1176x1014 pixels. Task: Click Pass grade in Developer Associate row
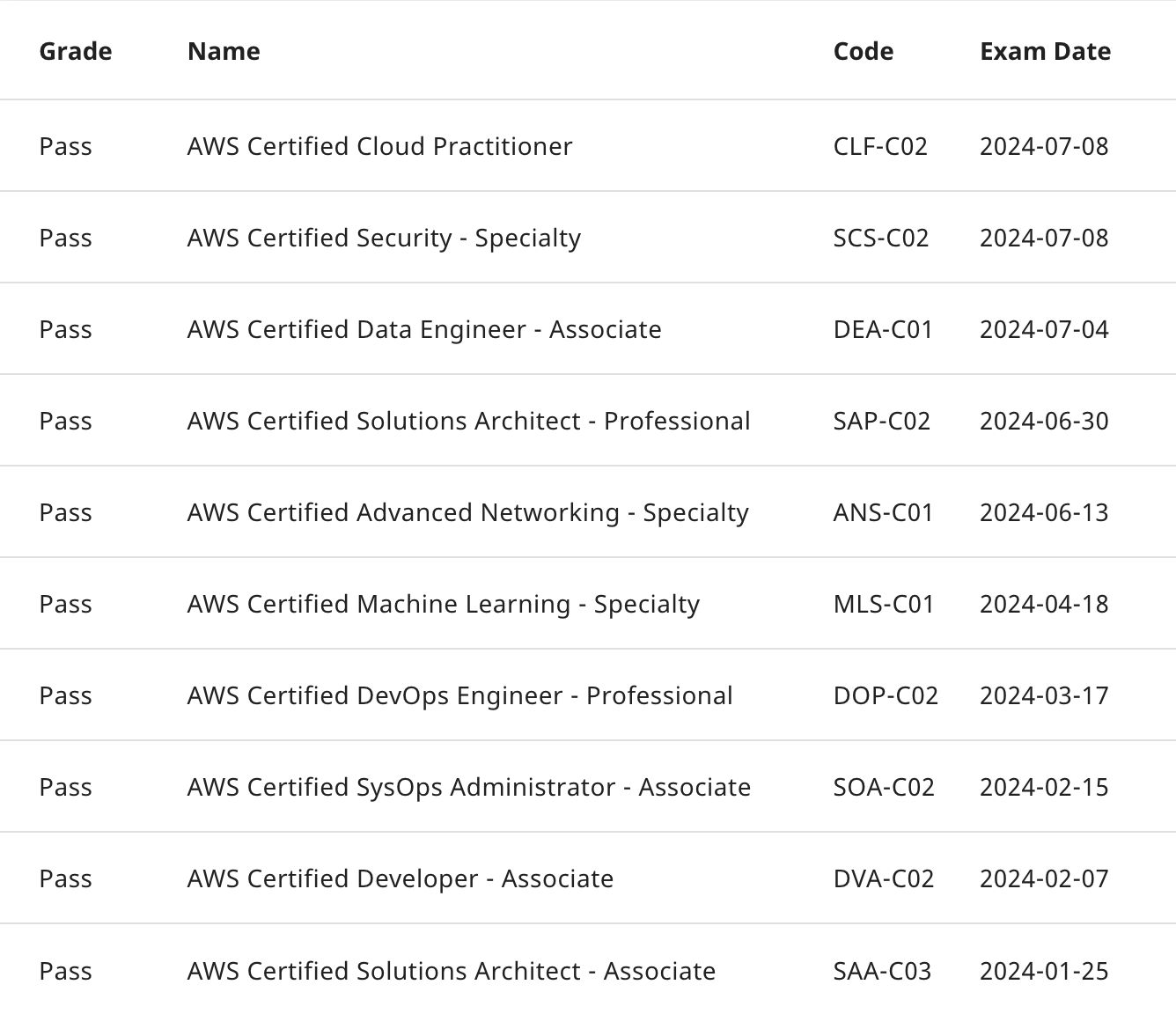[x=66, y=878]
